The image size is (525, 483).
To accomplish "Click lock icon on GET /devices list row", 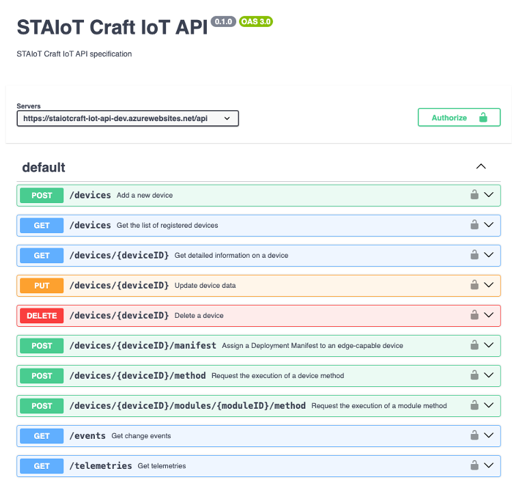I will pyautogui.click(x=474, y=225).
